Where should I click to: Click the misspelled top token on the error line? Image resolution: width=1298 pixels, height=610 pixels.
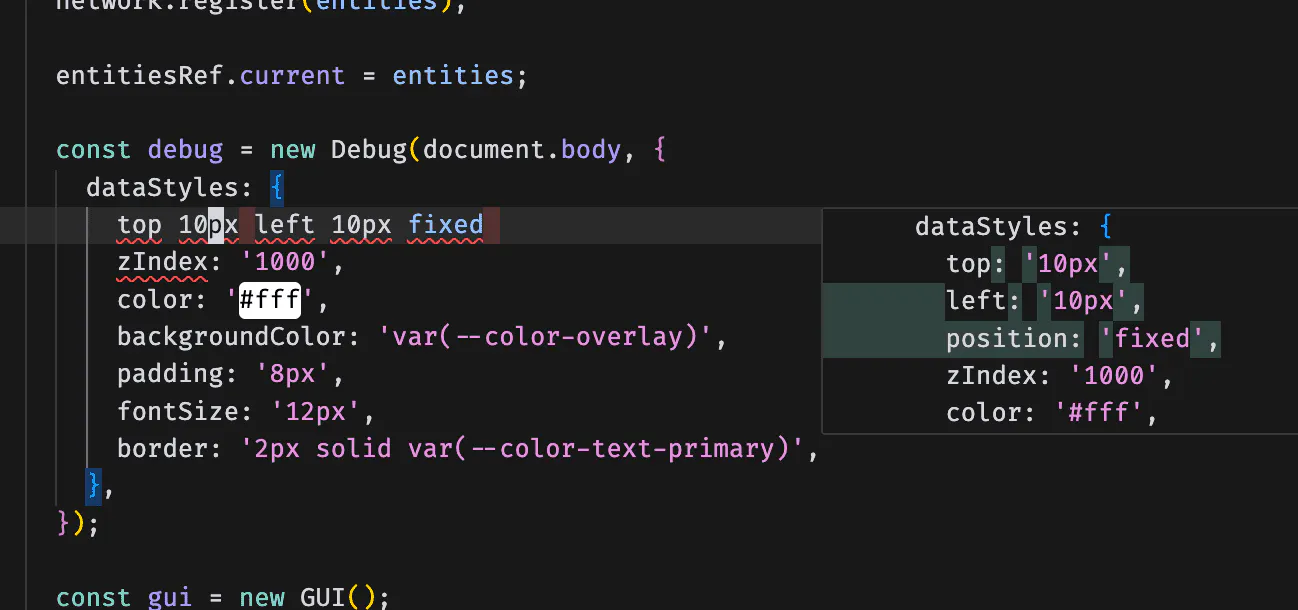click(x=139, y=224)
